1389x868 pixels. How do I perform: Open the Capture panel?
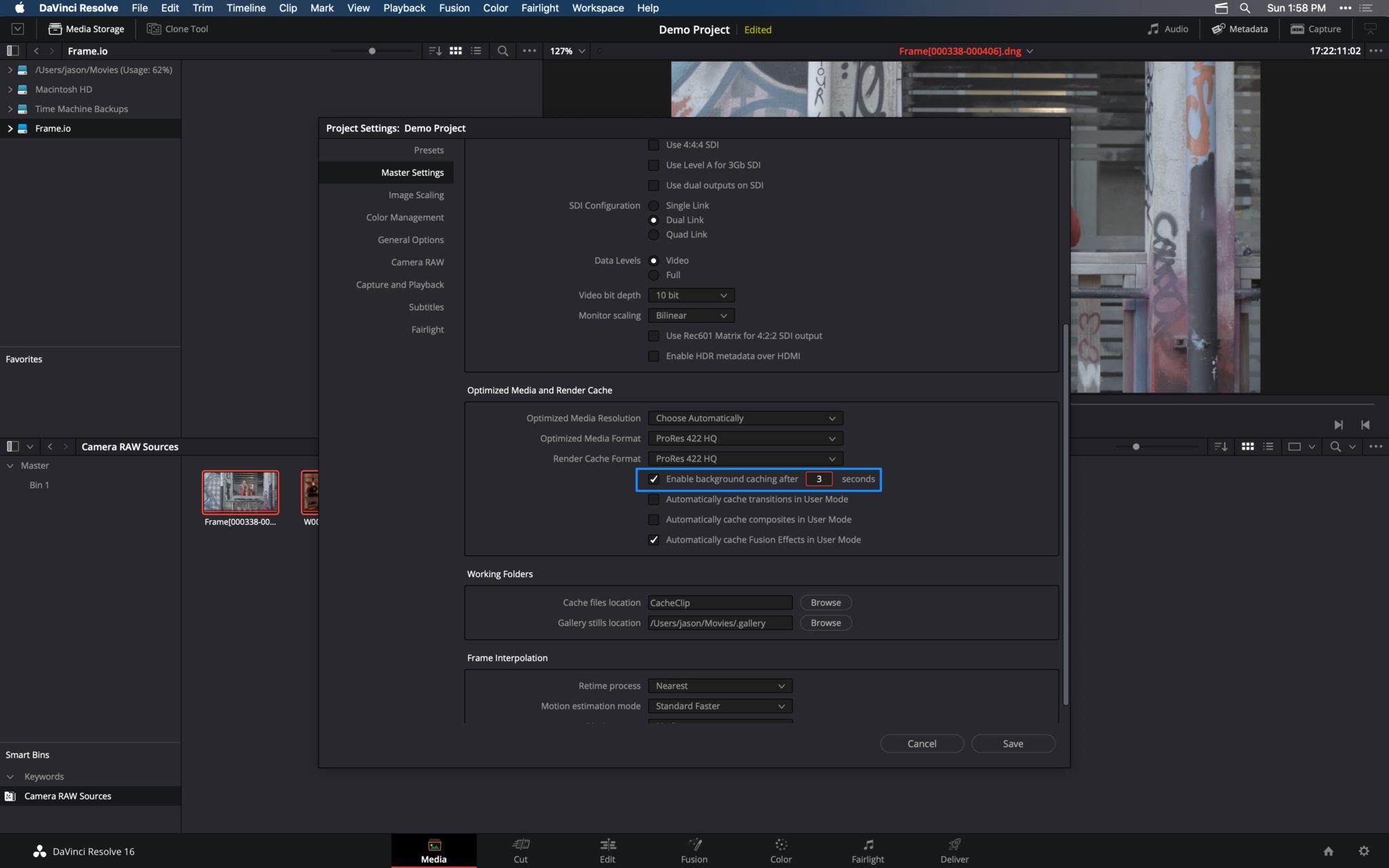tap(1316, 28)
